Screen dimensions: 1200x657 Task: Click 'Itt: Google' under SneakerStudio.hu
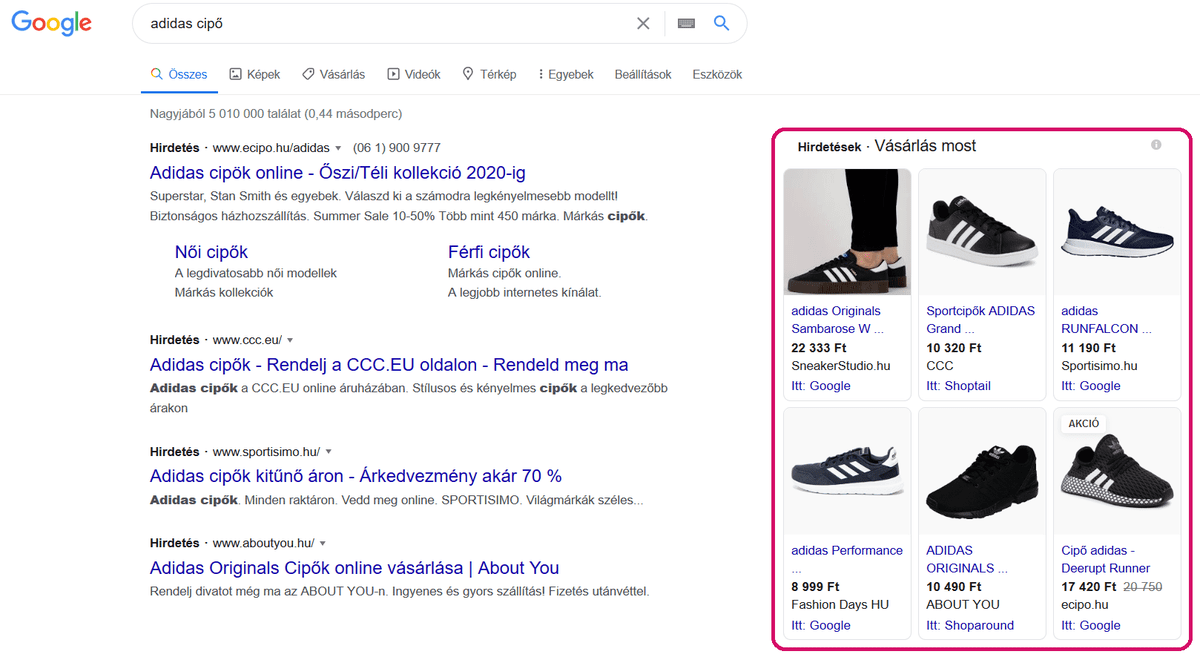(x=821, y=386)
